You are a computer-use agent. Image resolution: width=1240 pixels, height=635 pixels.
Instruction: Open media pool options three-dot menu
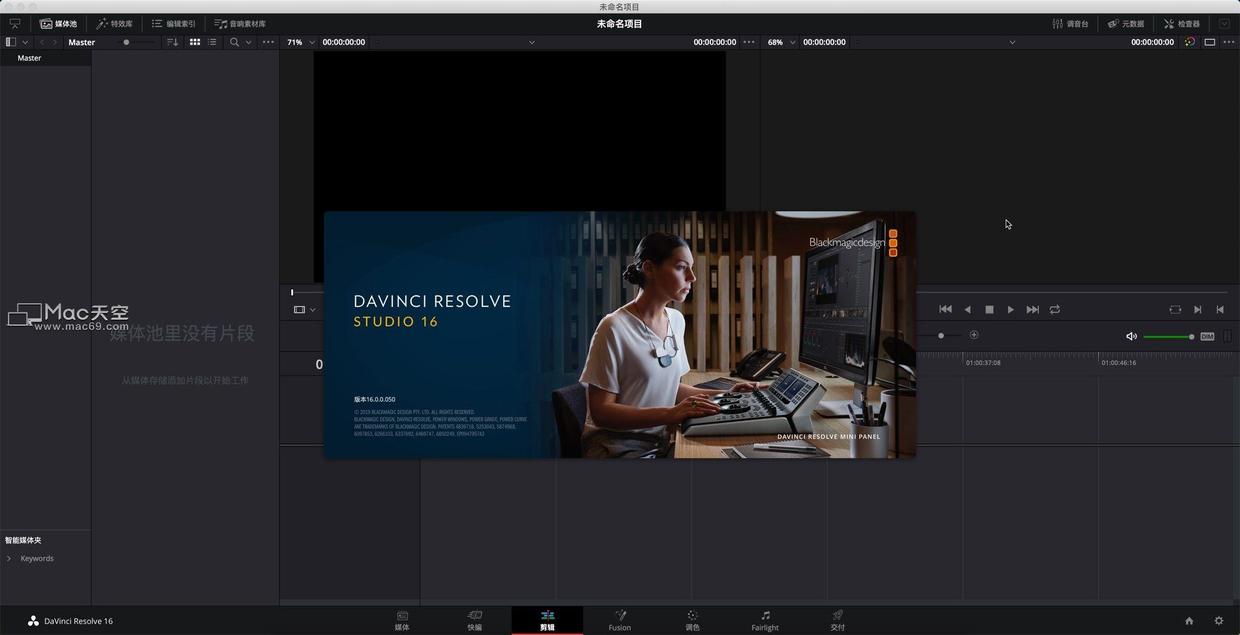pyautogui.click(x=268, y=42)
